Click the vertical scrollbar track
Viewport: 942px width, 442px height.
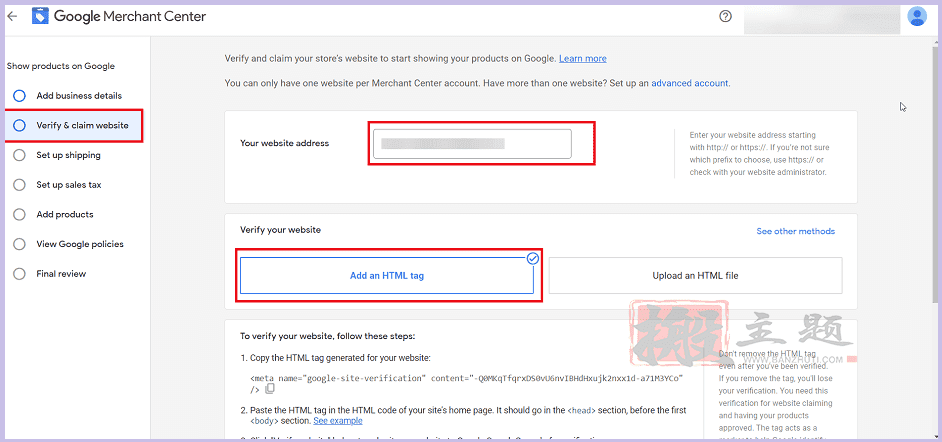pyautogui.click(x=936, y=240)
